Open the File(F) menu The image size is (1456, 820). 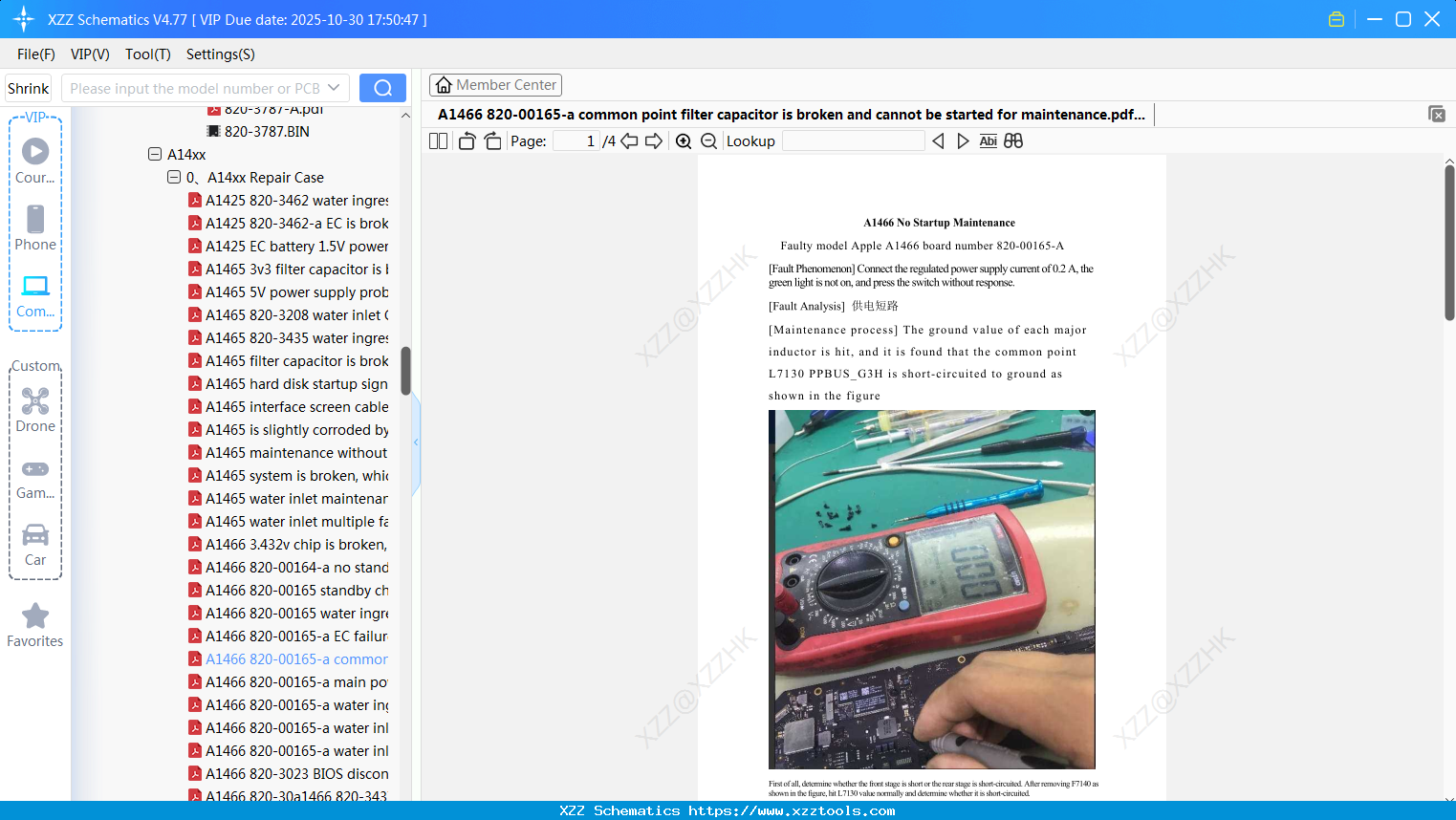coord(36,54)
